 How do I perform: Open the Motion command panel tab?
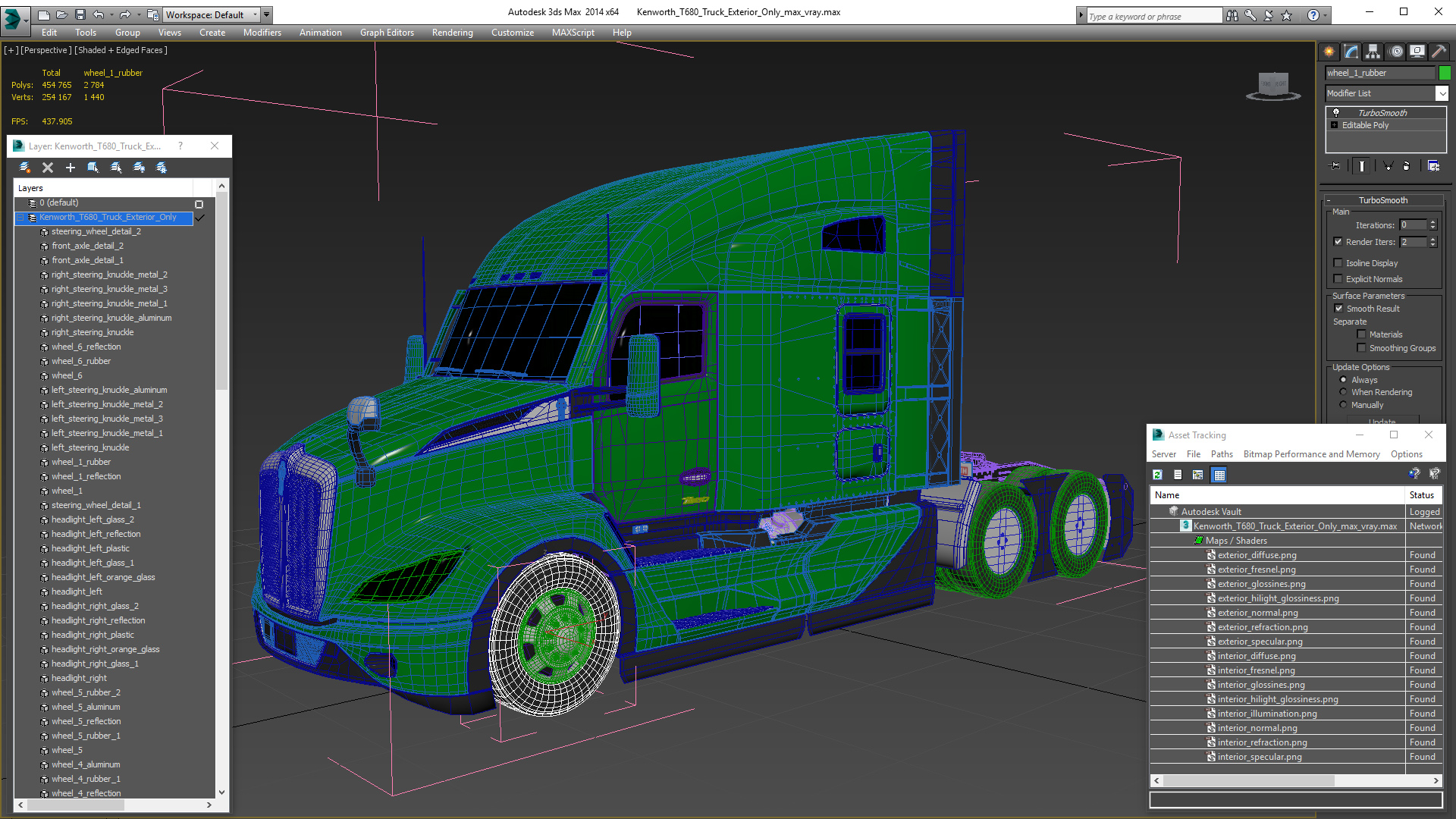[x=1396, y=52]
